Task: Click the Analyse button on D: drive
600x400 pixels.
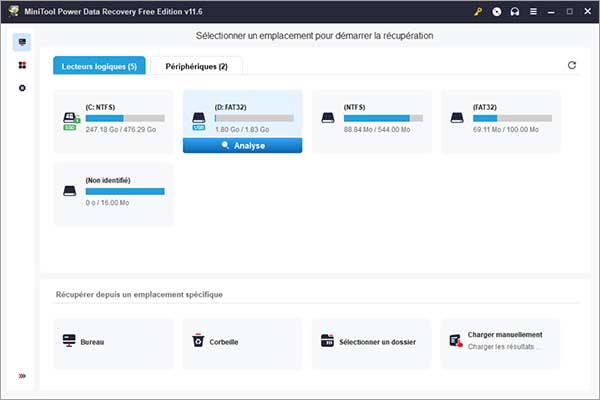Action: pos(242,145)
